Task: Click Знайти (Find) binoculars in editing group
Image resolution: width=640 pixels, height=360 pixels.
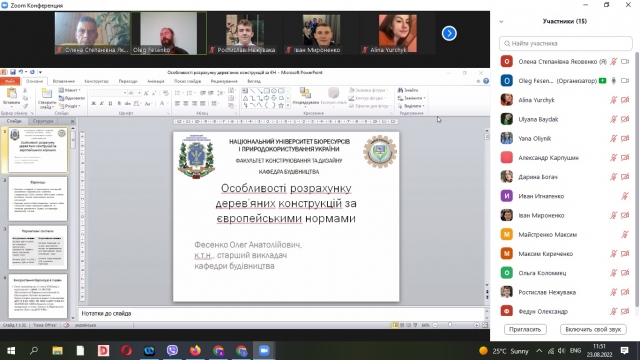Action: click(x=408, y=90)
